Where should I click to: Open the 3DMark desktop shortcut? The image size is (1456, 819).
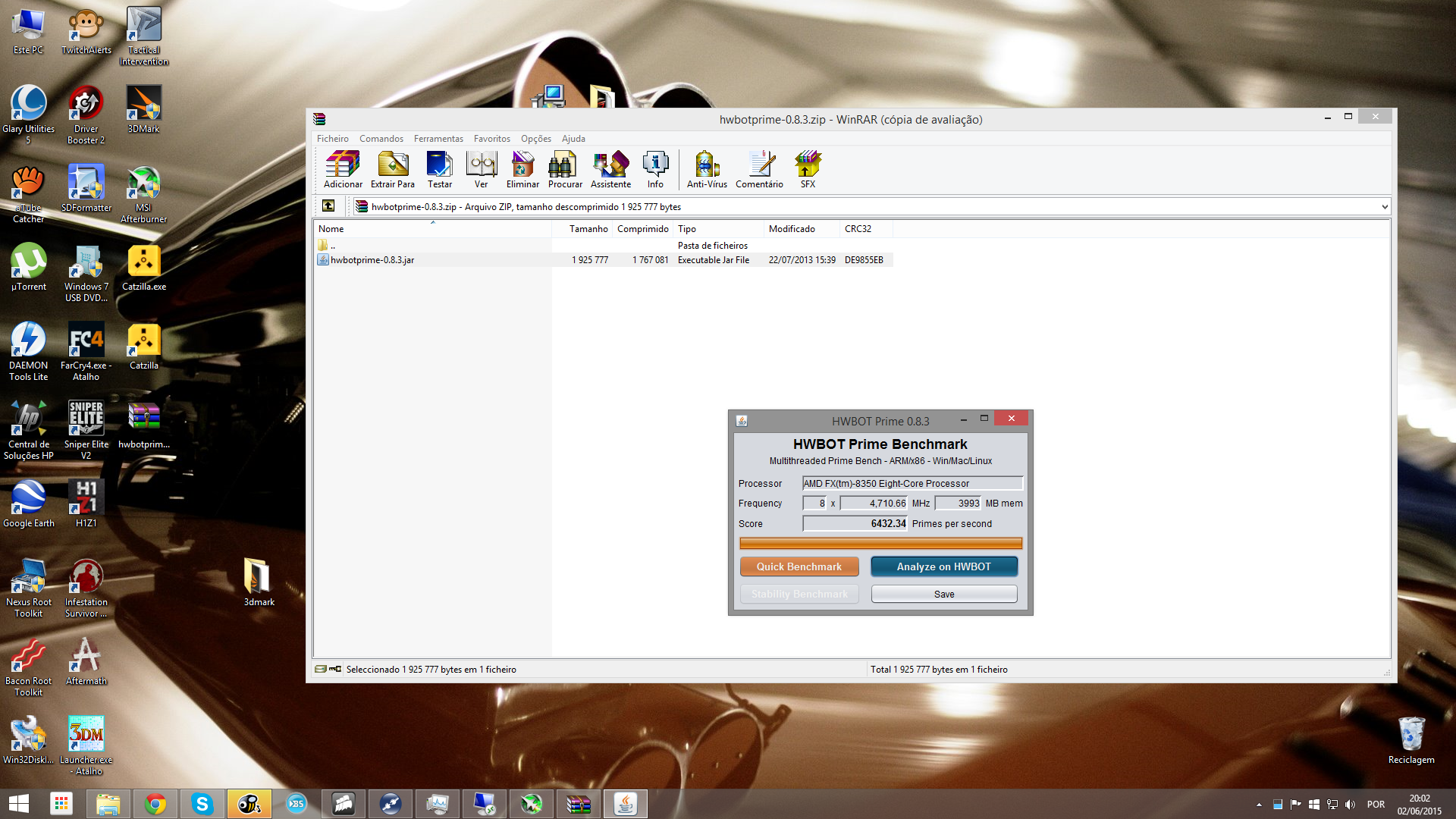point(143,109)
